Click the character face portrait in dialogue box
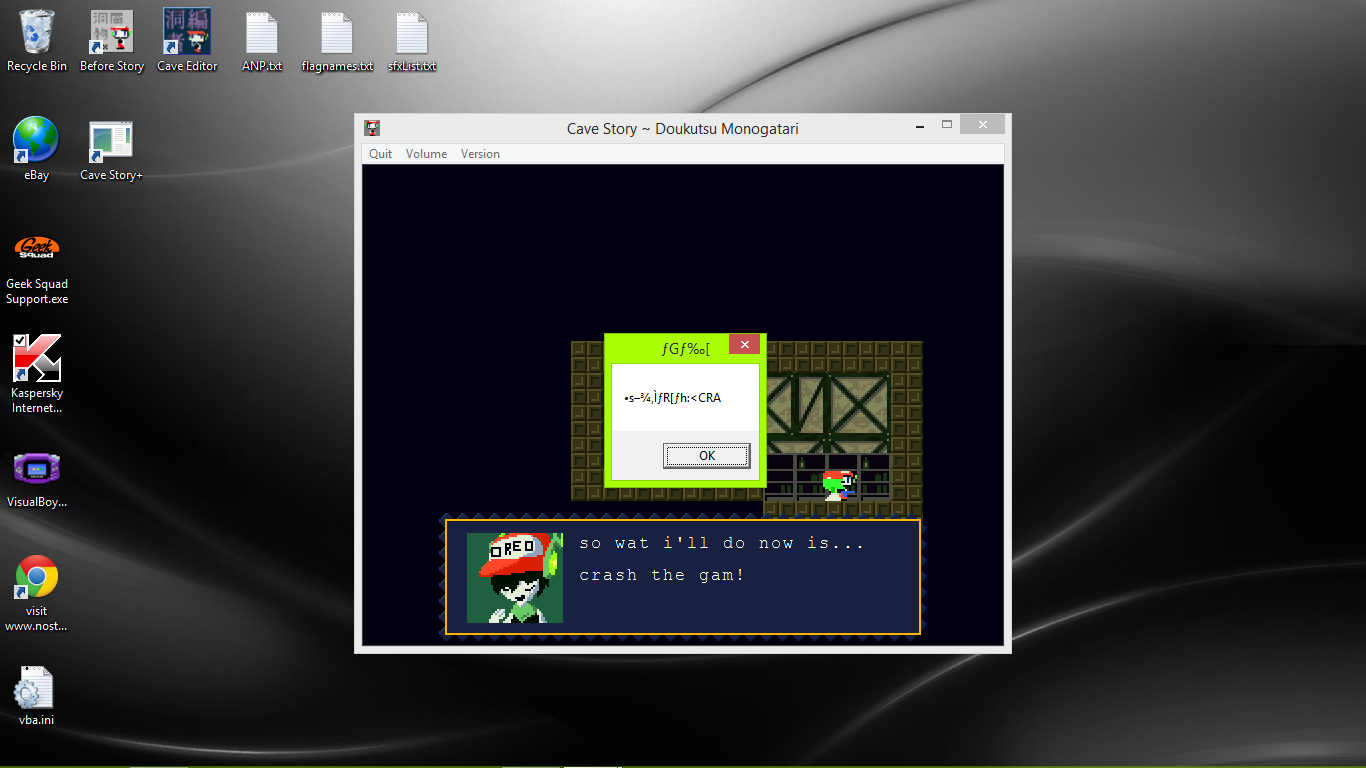 pyautogui.click(x=515, y=578)
